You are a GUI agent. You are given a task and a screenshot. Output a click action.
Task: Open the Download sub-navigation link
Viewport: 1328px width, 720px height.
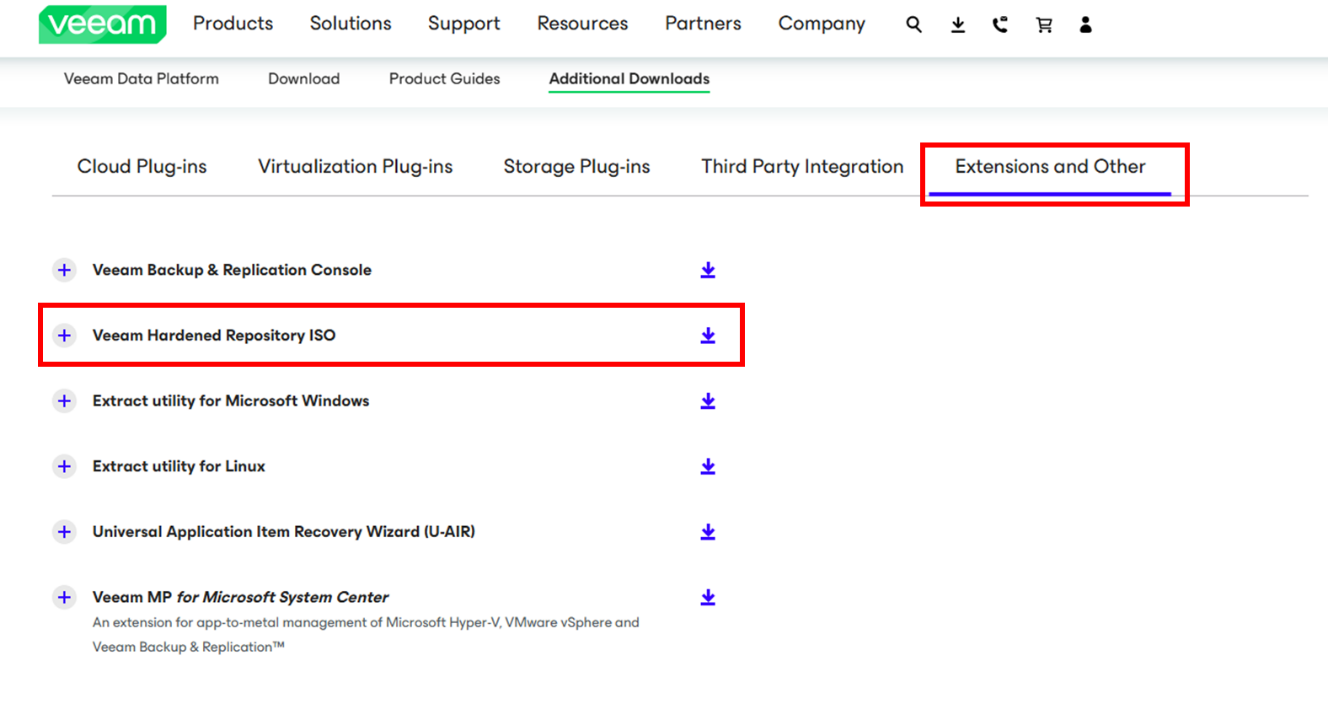pyautogui.click(x=304, y=79)
